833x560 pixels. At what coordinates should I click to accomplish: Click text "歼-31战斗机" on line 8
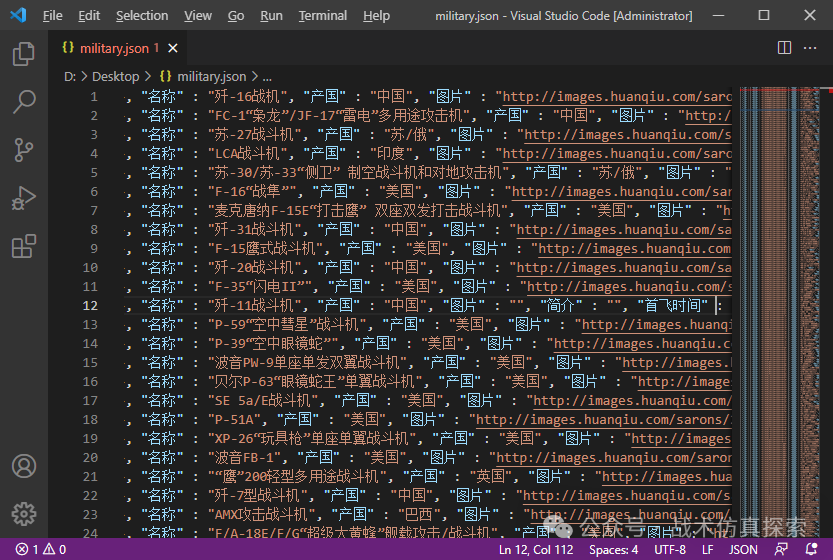point(254,230)
